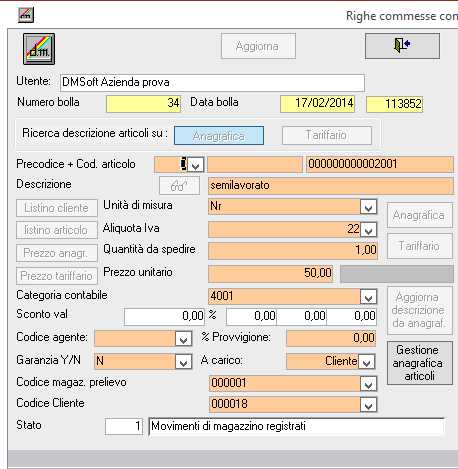
Task: Click the Stato number field showing 1
Action: point(124,426)
